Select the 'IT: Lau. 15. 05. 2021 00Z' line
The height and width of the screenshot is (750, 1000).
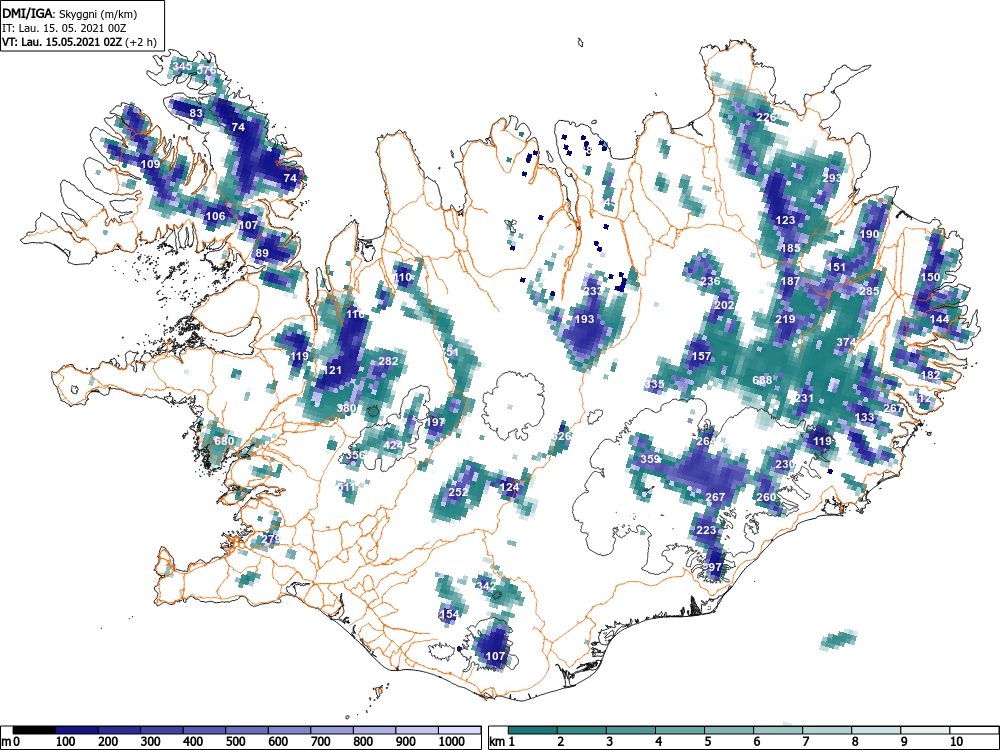[63, 28]
